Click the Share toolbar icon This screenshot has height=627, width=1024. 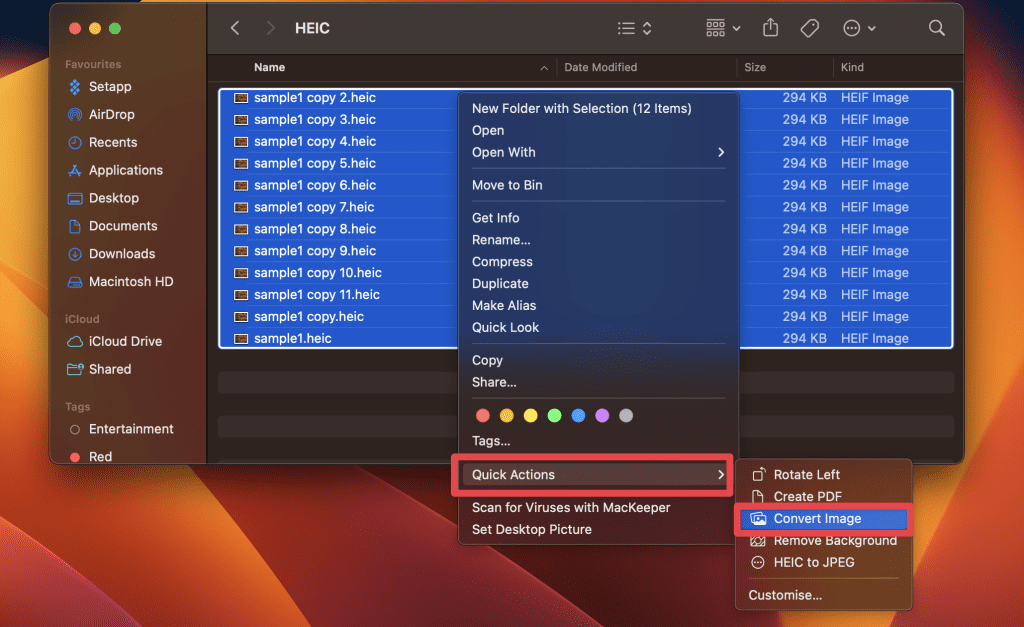770,28
